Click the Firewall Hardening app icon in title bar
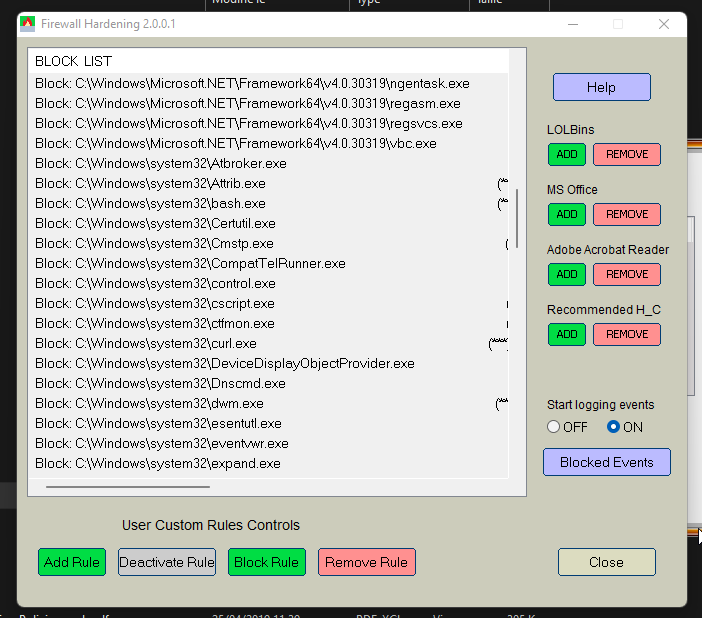Image resolution: width=702 pixels, height=618 pixels. [x=27, y=24]
